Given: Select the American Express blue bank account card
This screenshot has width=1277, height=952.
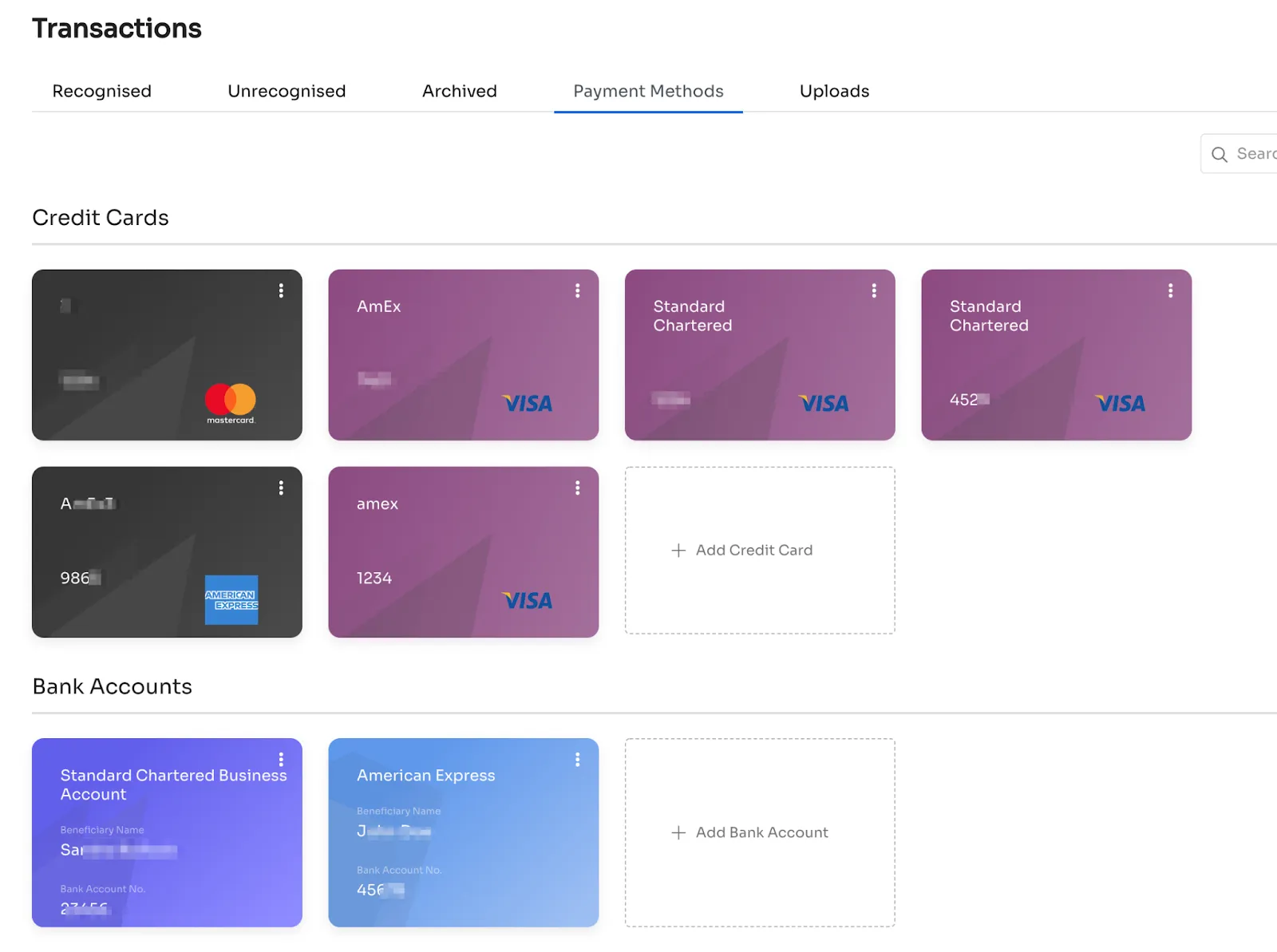Looking at the screenshot, I should tap(463, 832).
